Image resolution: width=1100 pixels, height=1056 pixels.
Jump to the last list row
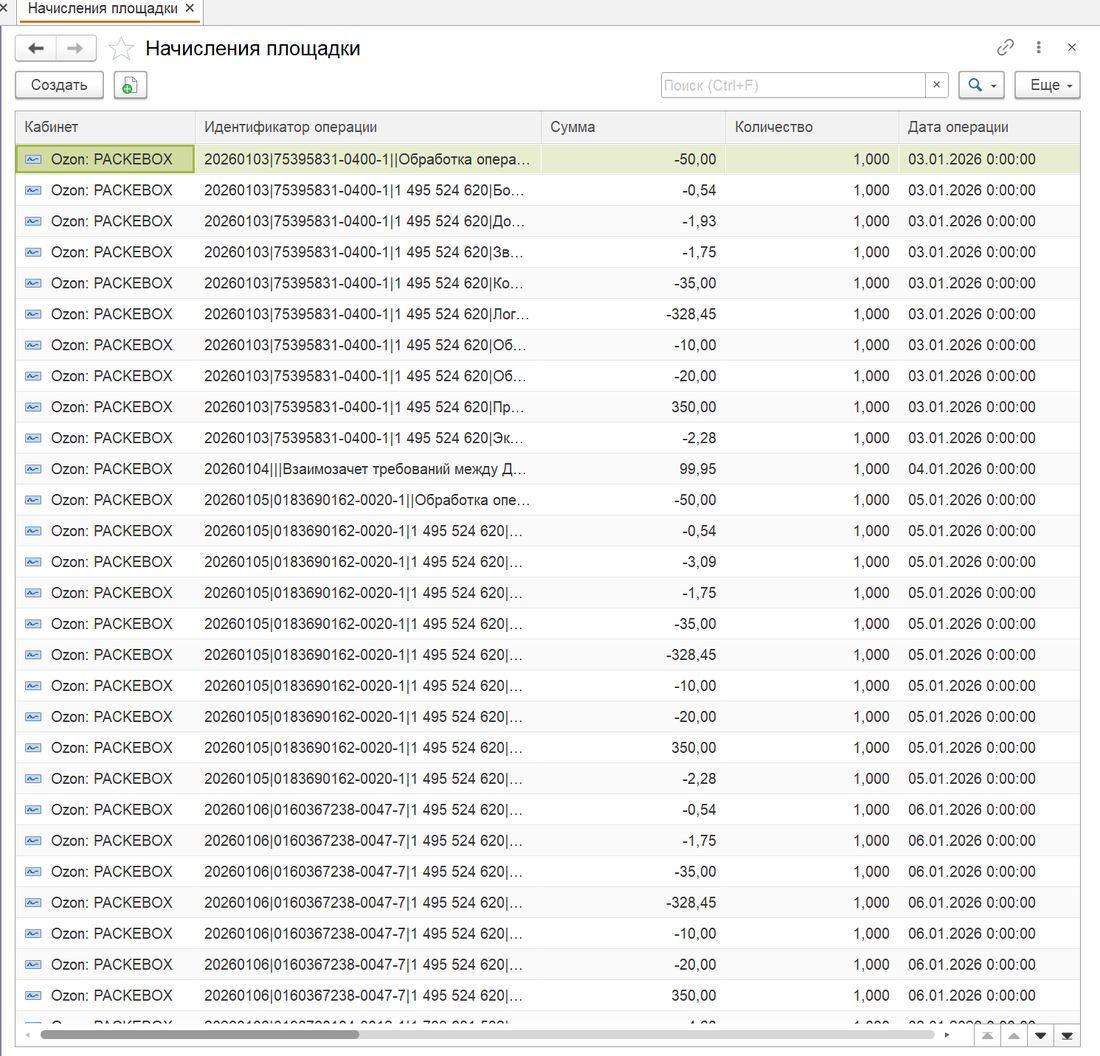(1067, 1036)
